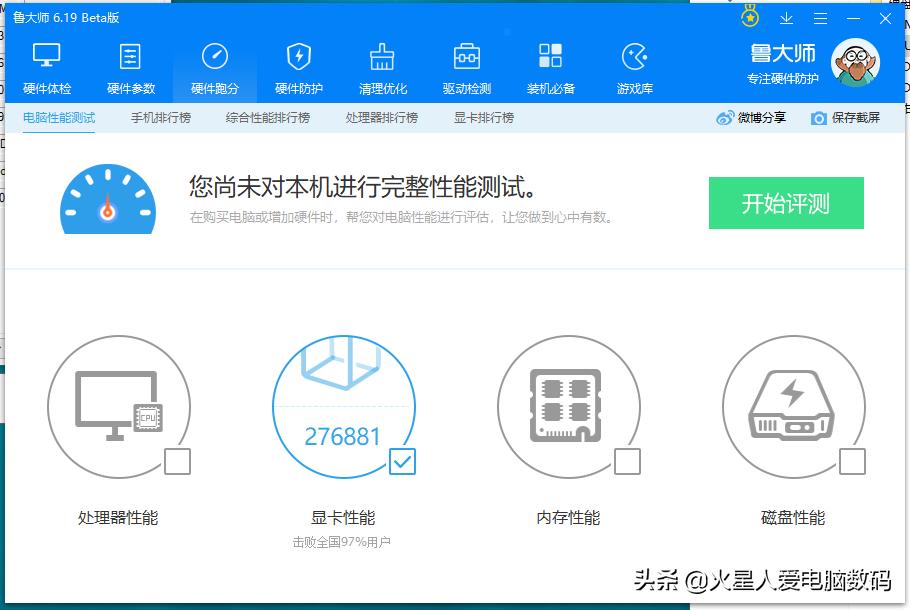Check the 内存性能 memory benchmark box
The width and height of the screenshot is (910, 610).
626,462
